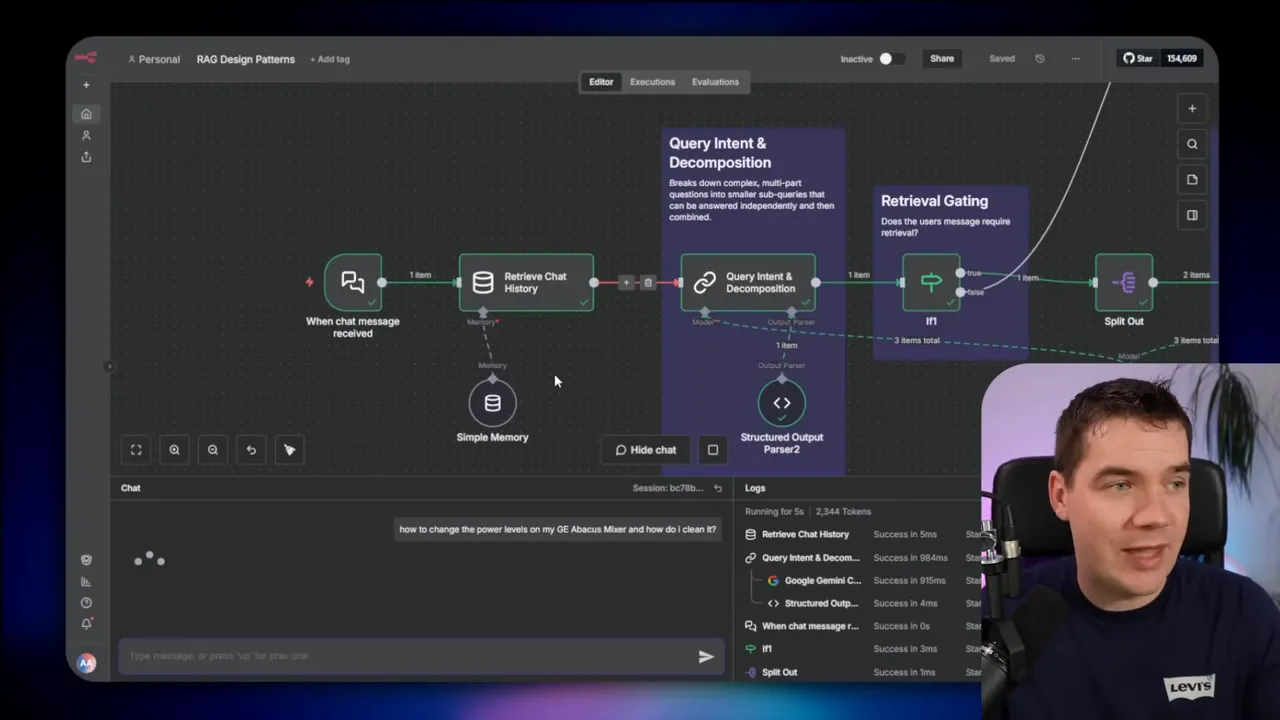Click the add node plus icon
The width and height of the screenshot is (1280, 720).
pyautogui.click(x=1192, y=108)
